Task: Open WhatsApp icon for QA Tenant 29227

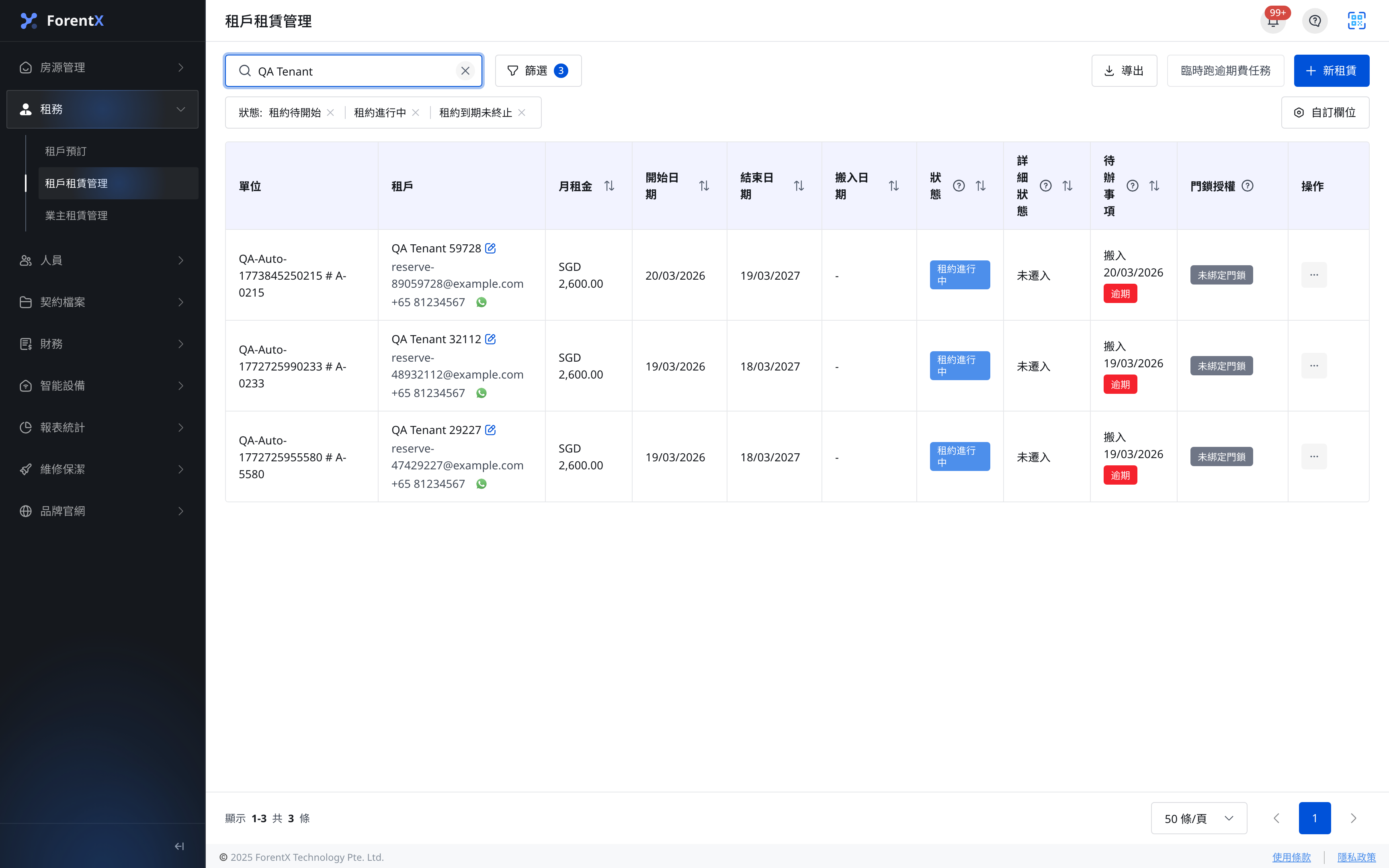Action: pos(481,483)
